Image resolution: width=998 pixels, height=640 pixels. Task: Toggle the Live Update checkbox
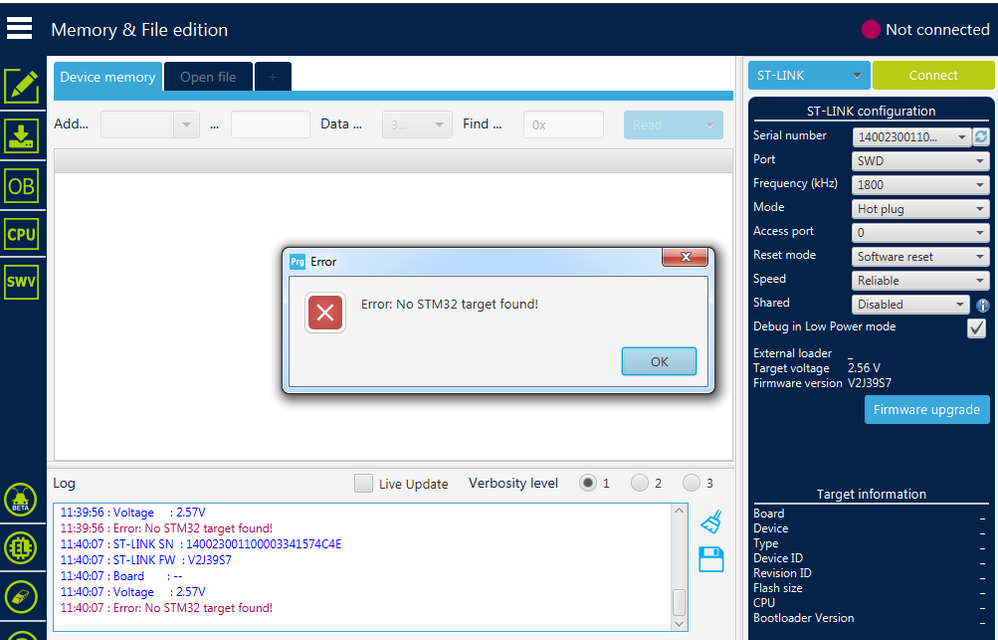(363, 483)
